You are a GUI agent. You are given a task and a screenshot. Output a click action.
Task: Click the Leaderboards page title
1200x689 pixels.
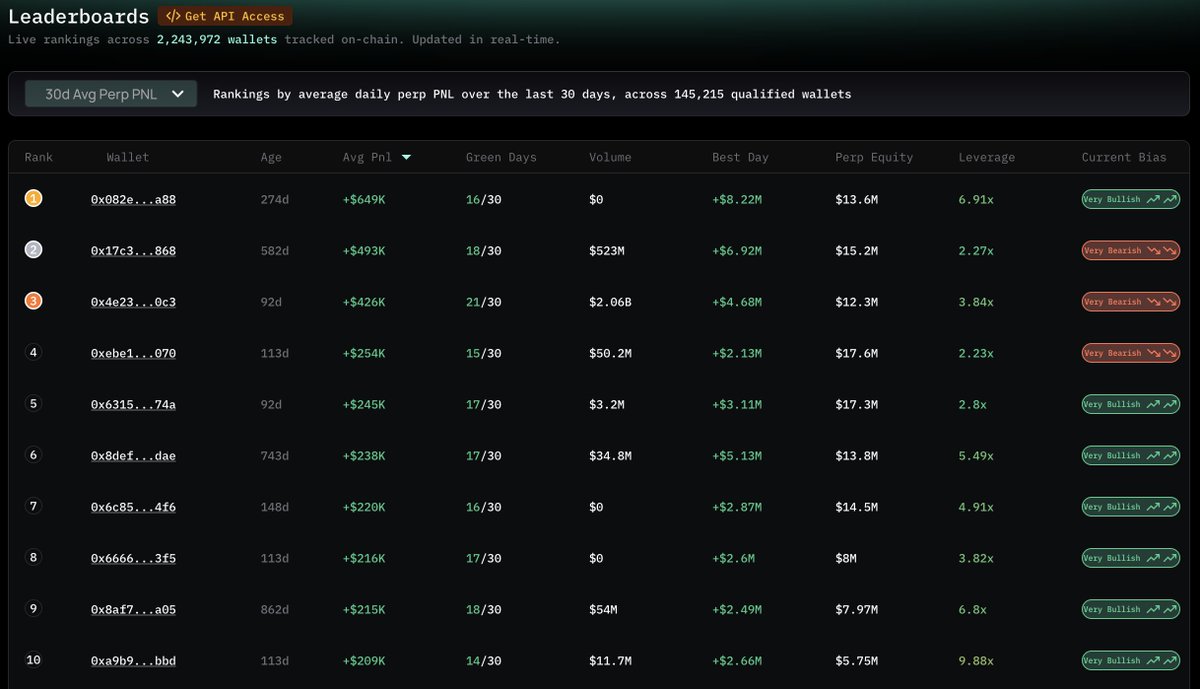tap(78, 16)
